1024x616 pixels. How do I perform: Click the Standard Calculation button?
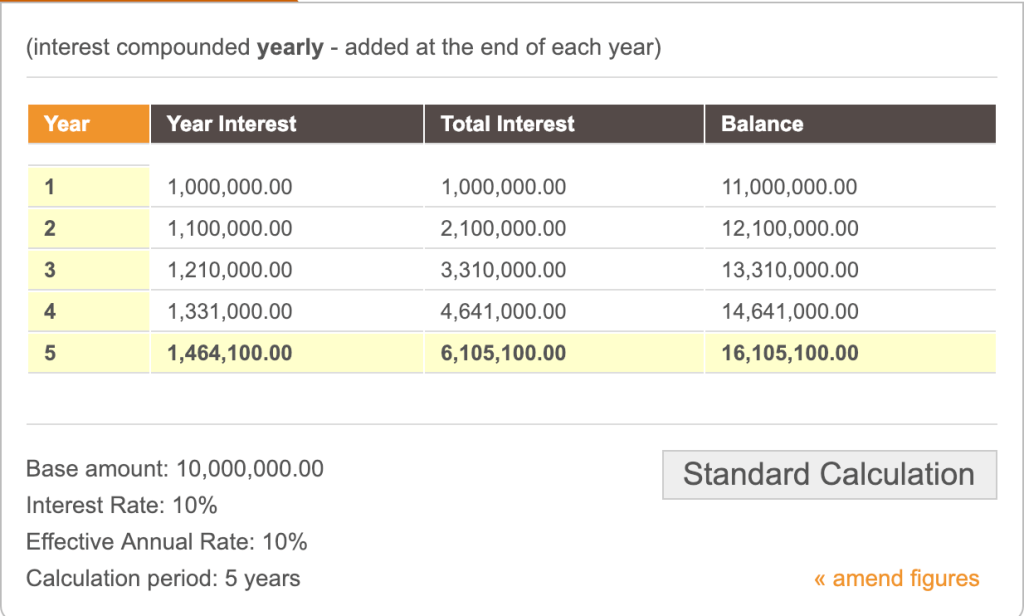[829, 474]
